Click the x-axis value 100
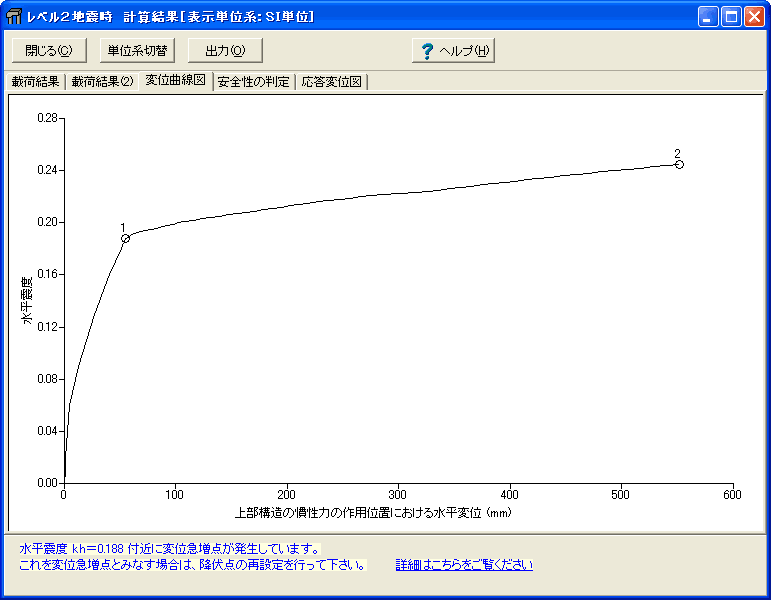The height and width of the screenshot is (600, 771). 175,495
